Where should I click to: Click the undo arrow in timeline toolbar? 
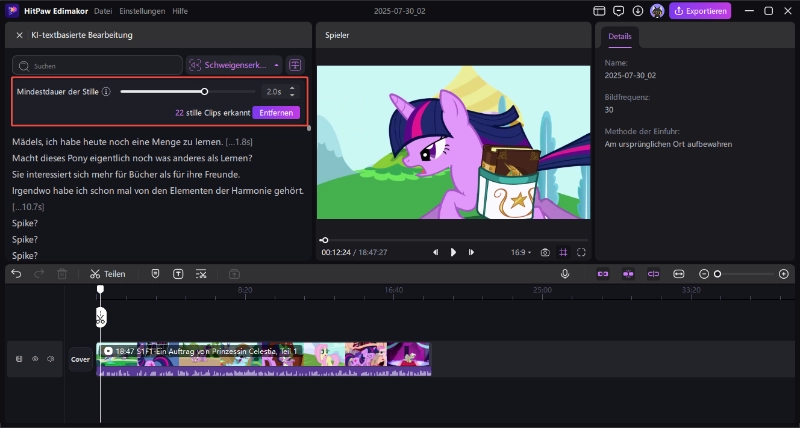pos(16,274)
